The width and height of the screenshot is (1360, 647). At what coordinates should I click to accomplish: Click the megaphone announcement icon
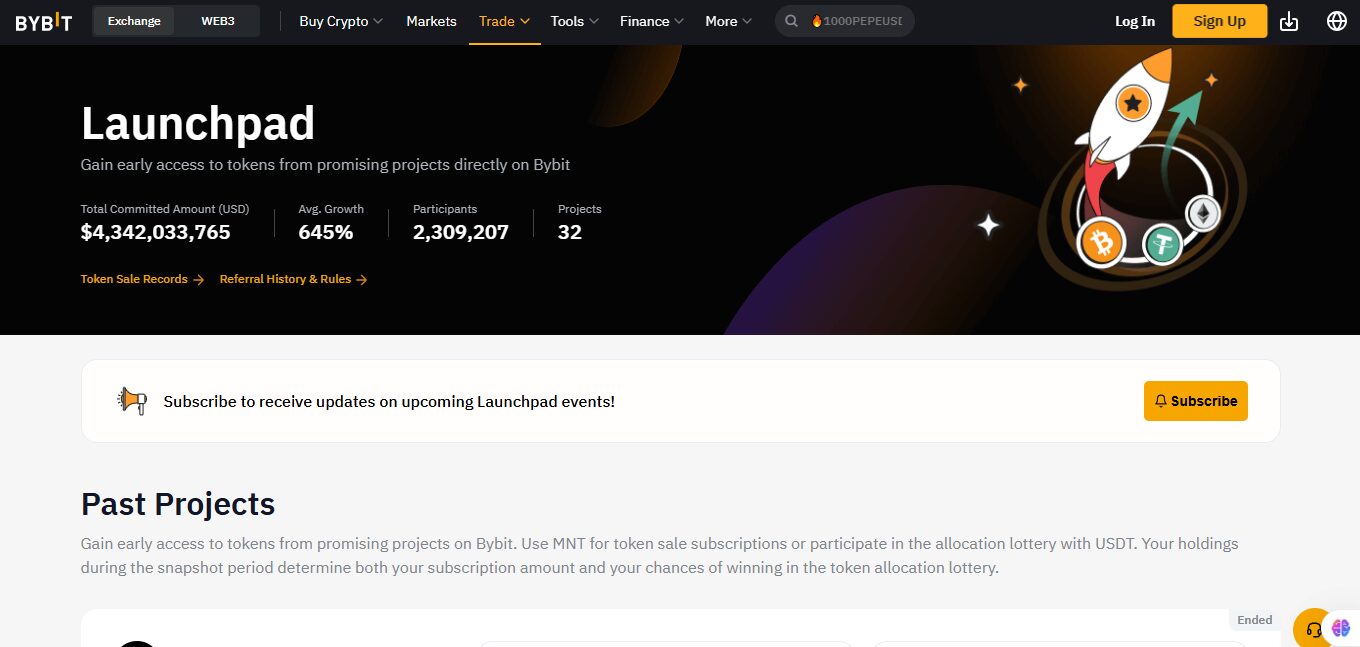point(132,401)
